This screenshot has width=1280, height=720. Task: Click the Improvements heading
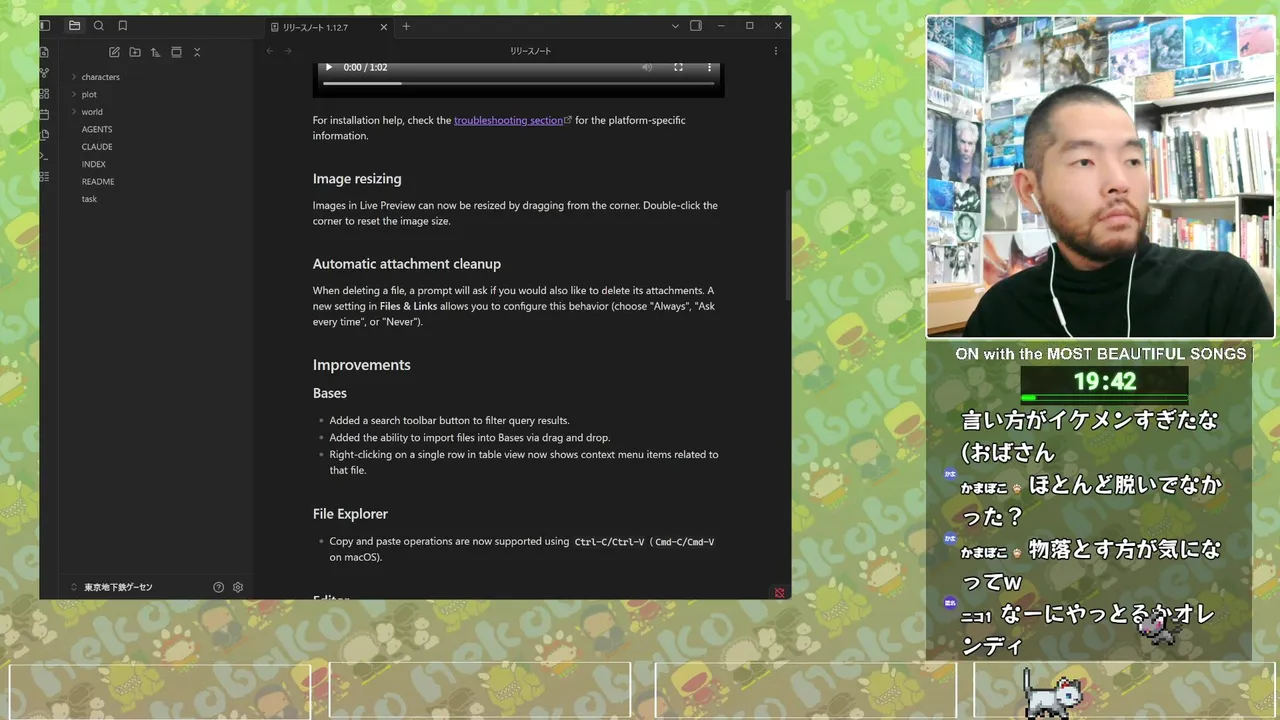click(x=362, y=365)
